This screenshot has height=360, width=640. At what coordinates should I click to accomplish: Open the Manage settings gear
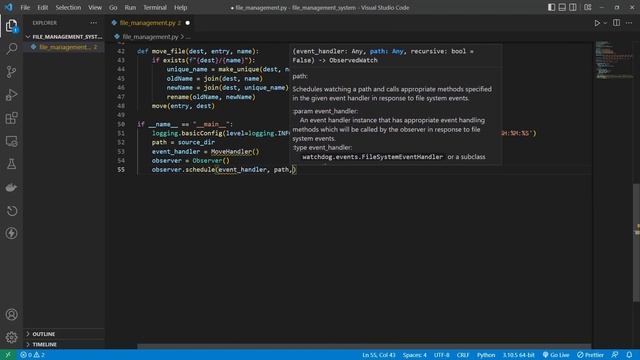tap(11, 337)
